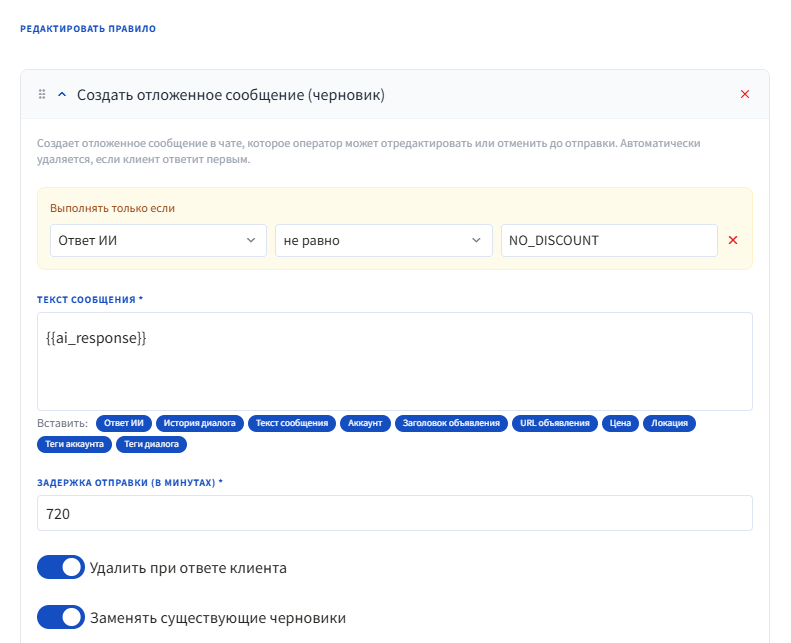
Task: Remove the draft action with the red X
Action: coord(745,94)
